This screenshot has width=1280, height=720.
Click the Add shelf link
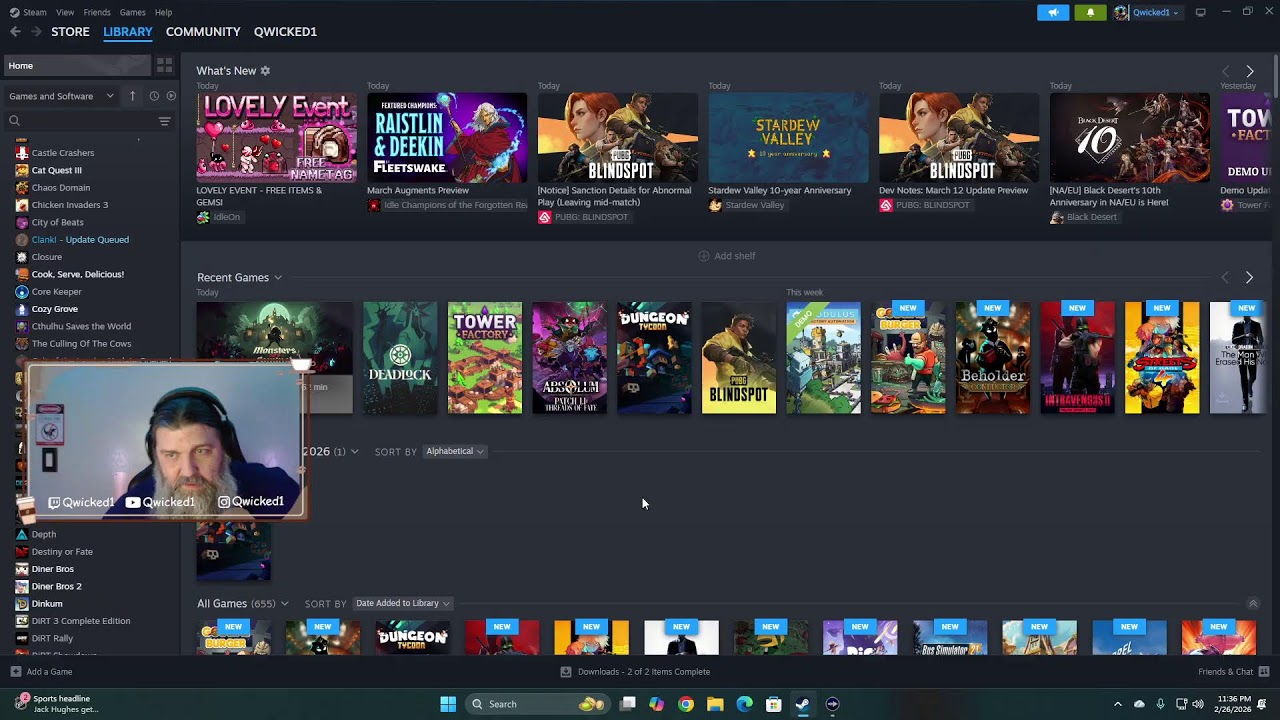coord(735,256)
